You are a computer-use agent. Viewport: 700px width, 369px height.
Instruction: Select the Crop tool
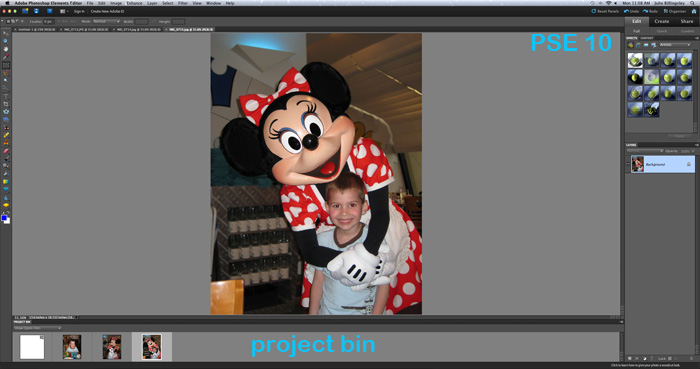[6, 104]
